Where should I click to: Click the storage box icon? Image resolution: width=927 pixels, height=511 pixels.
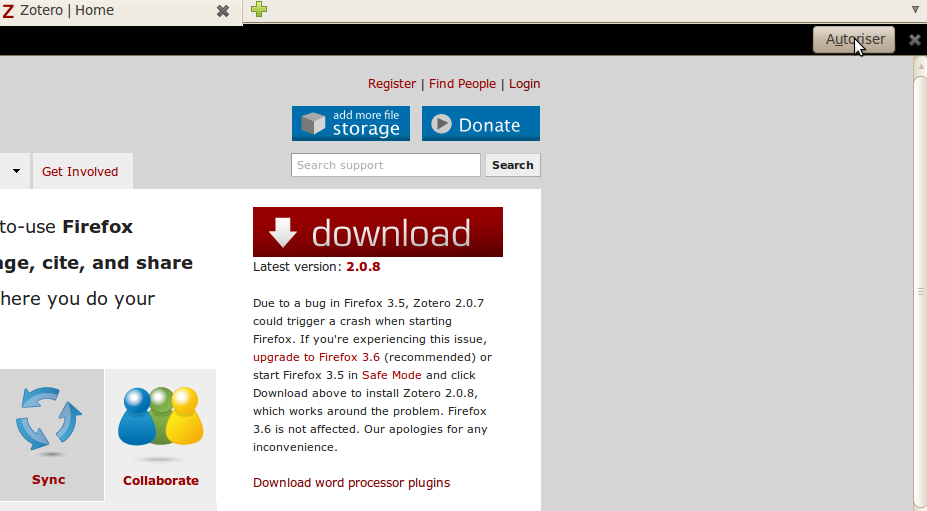point(313,124)
